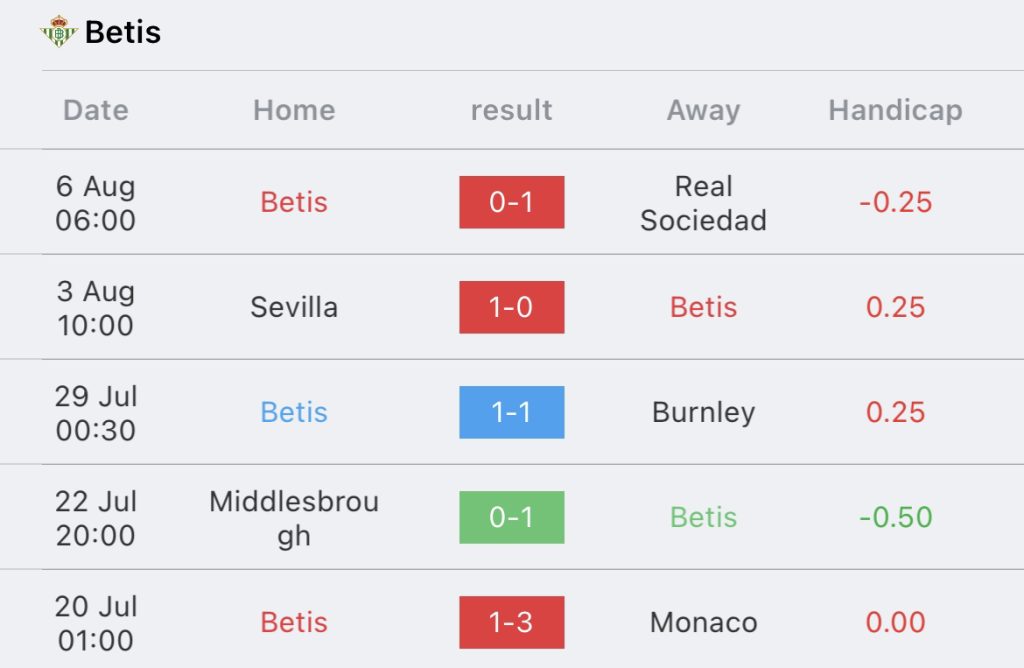The image size is (1024, 668).
Task: Open the Betis team title
Action: 123,32
